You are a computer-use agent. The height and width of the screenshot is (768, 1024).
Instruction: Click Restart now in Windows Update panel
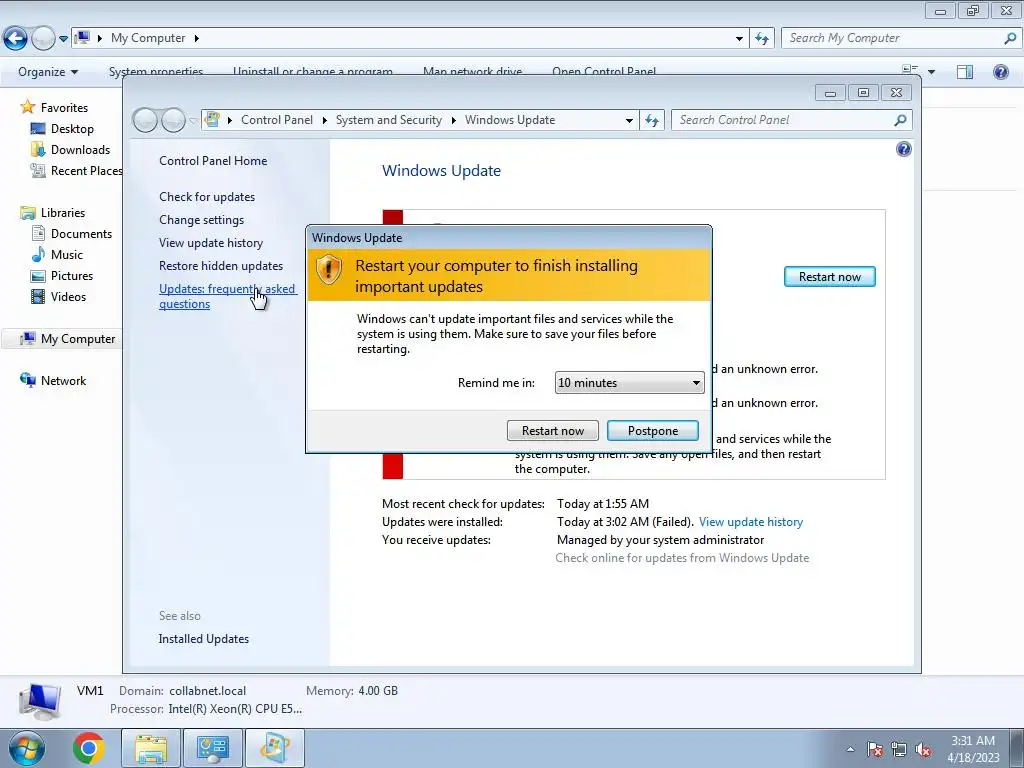pos(829,277)
